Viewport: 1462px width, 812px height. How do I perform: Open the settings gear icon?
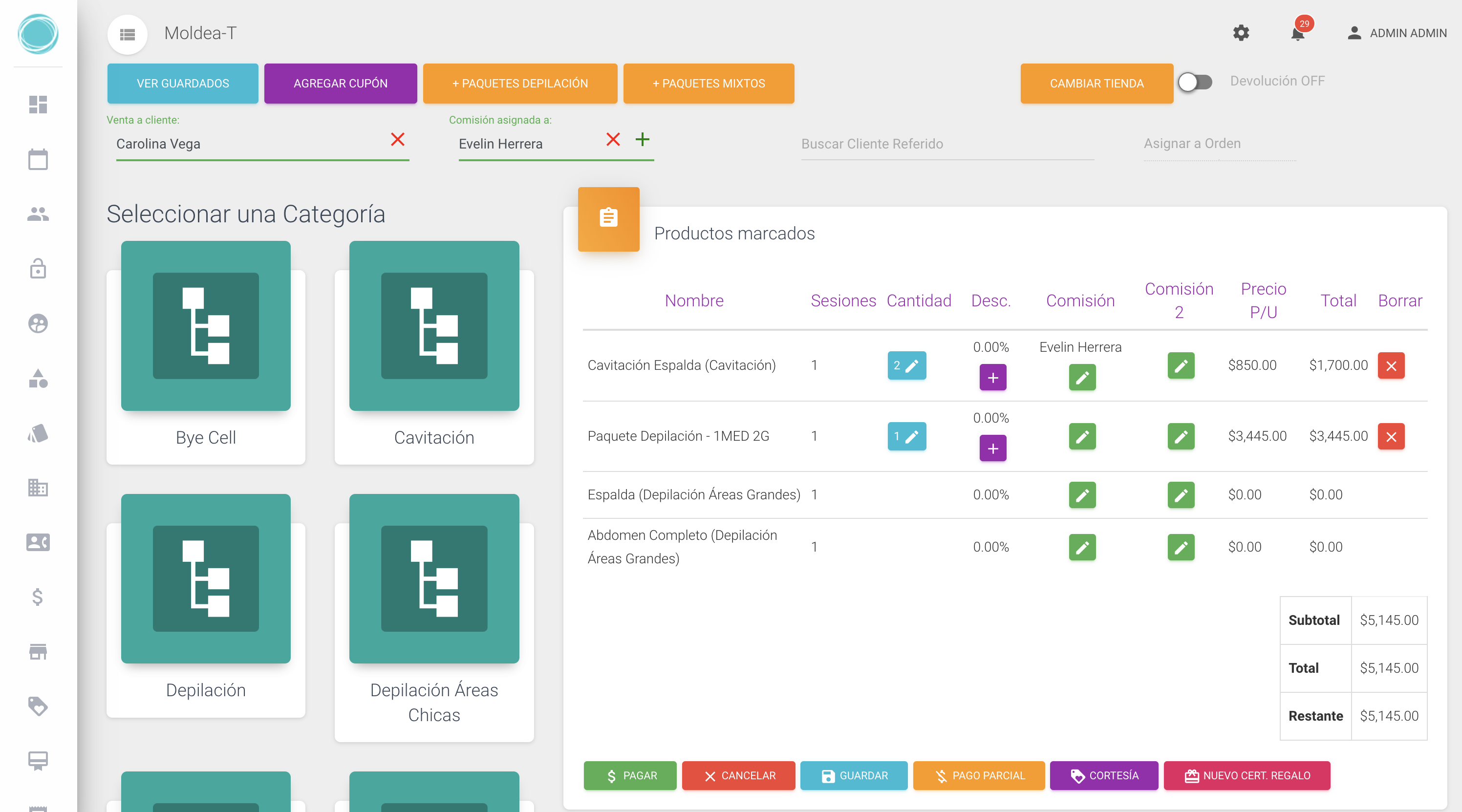pyautogui.click(x=1241, y=33)
